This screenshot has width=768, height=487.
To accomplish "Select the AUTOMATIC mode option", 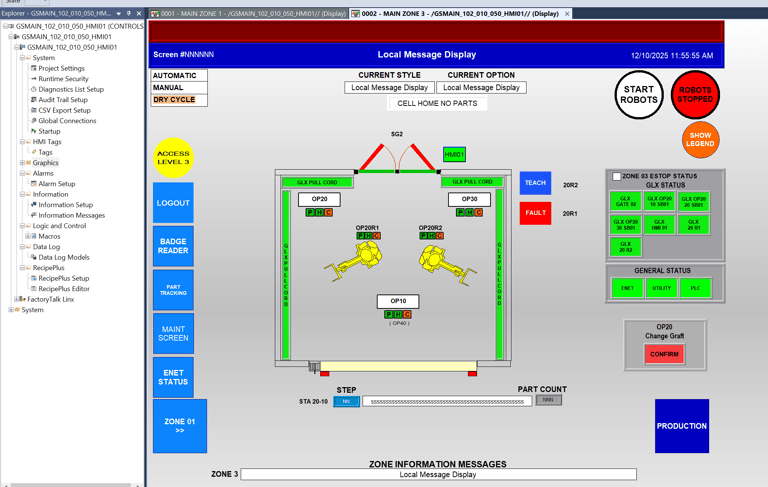I will (x=179, y=75).
